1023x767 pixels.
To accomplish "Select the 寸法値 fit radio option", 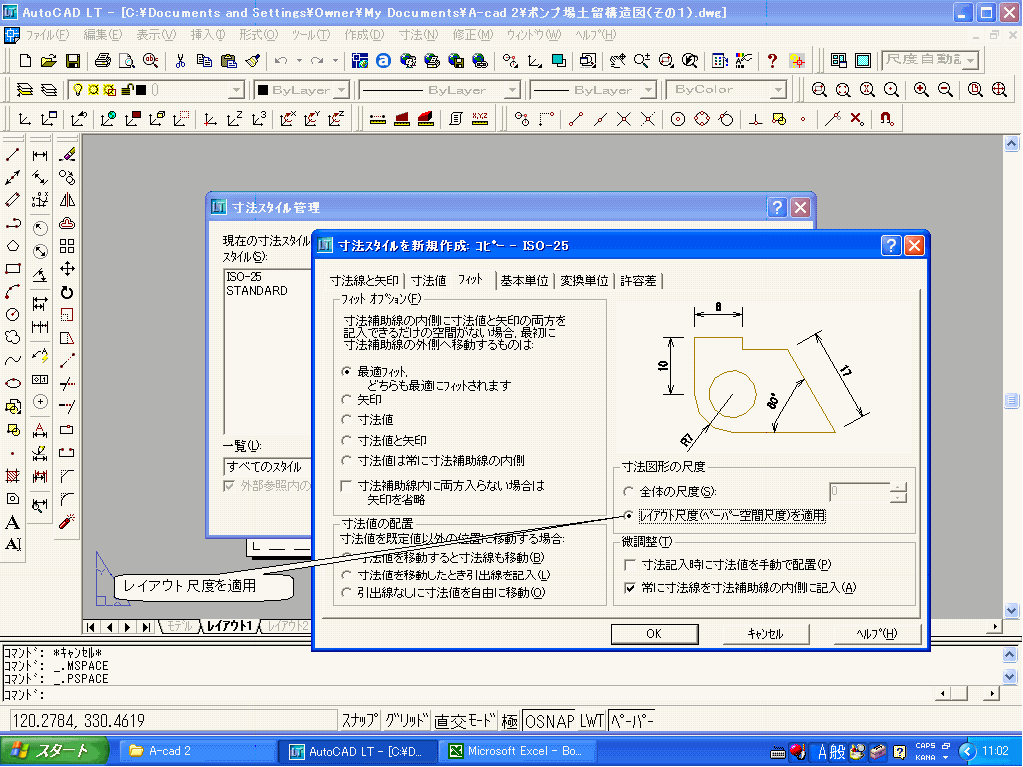I will [x=346, y=420].
